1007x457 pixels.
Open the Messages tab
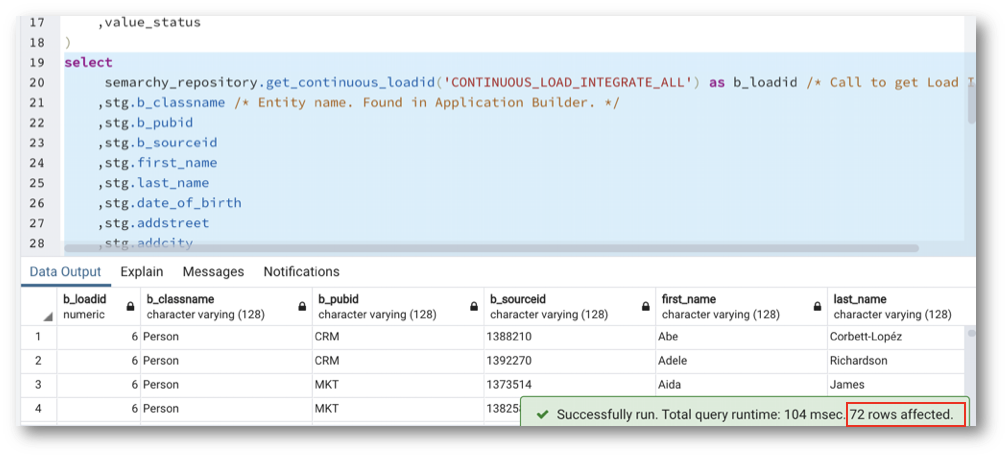(x=213, y=271)
